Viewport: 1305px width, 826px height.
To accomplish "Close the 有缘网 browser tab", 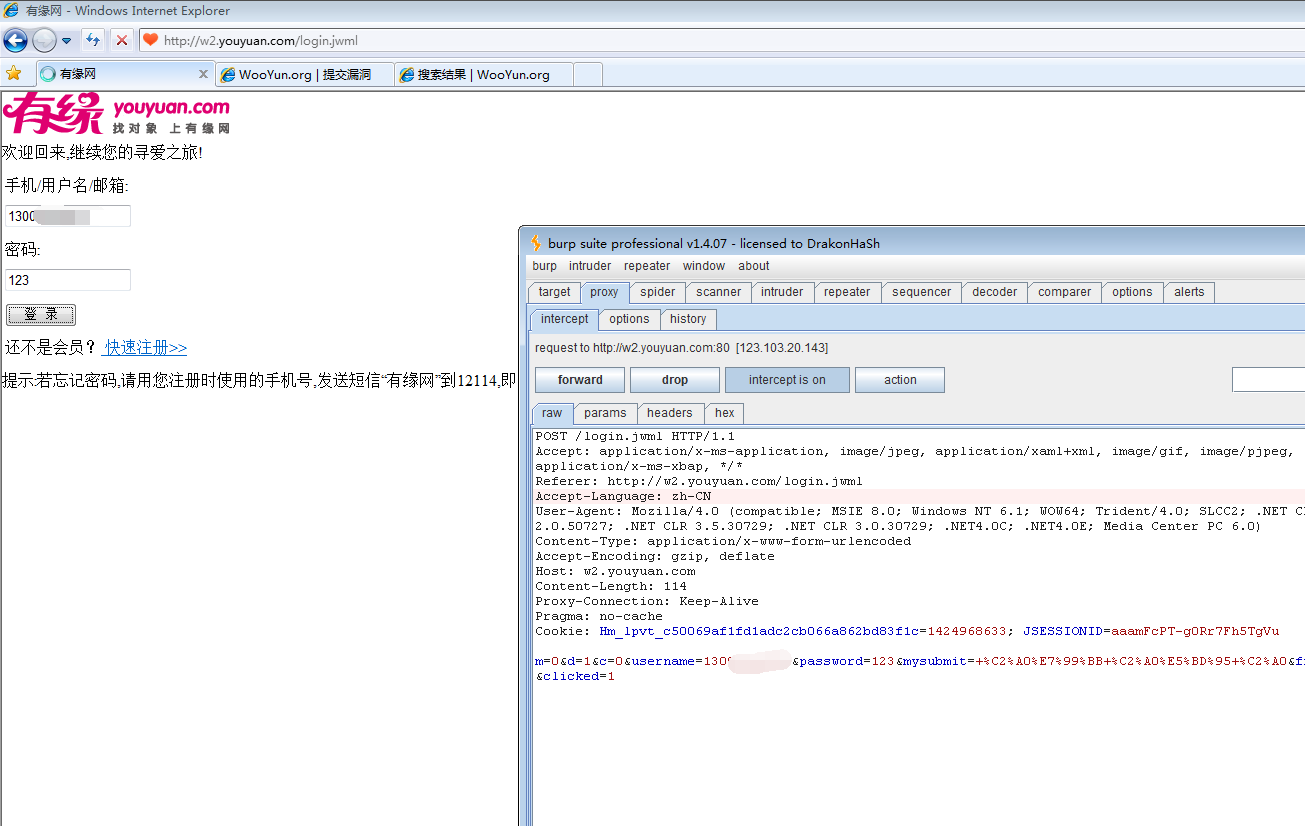I will point(203,74).
